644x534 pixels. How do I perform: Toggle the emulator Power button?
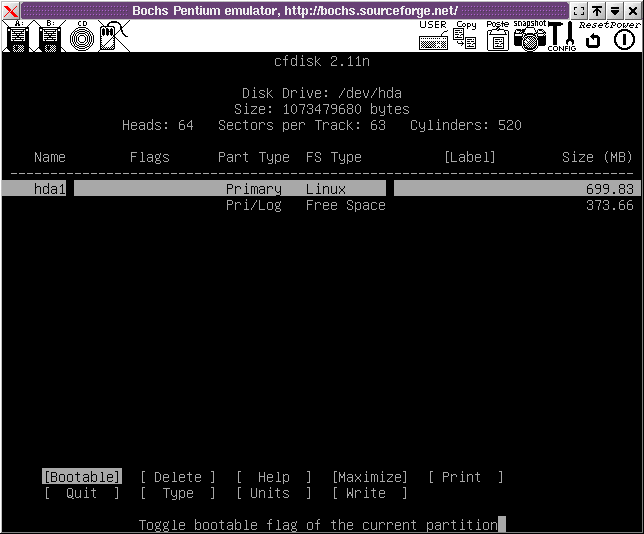(624, 39)
